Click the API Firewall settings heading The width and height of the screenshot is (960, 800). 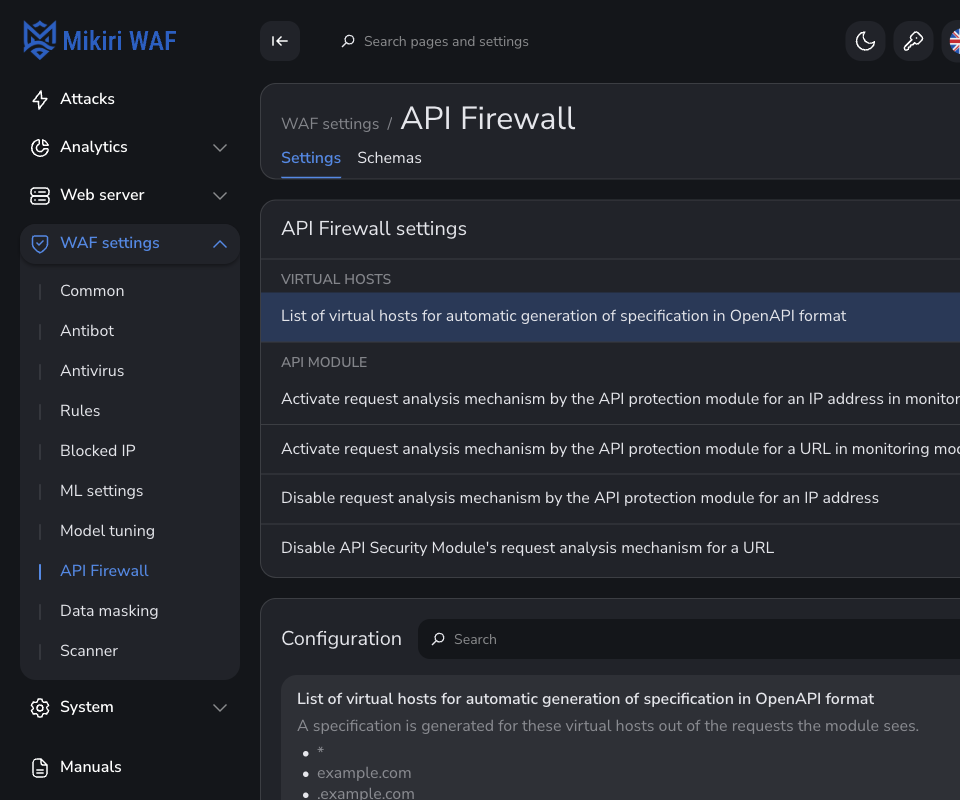pos(373,228)
